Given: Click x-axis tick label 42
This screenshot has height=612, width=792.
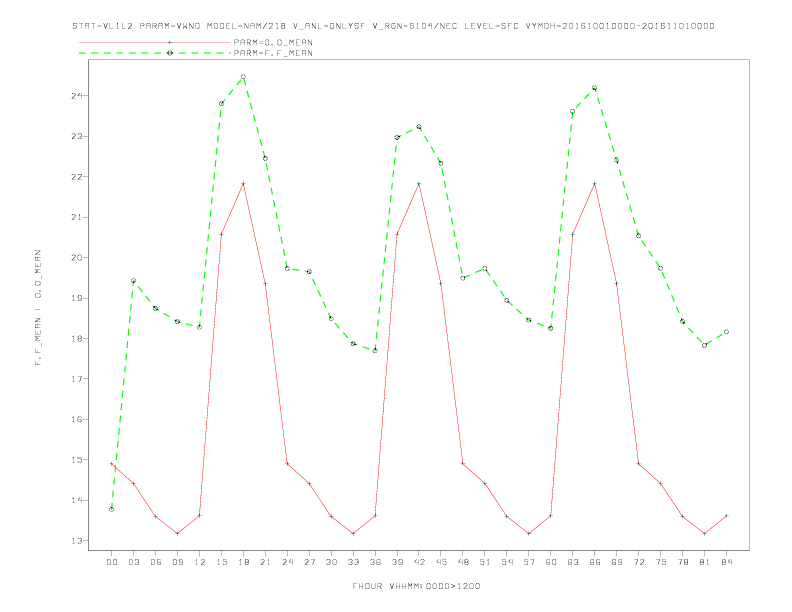Looking at the screenshot, I should 419,562.
